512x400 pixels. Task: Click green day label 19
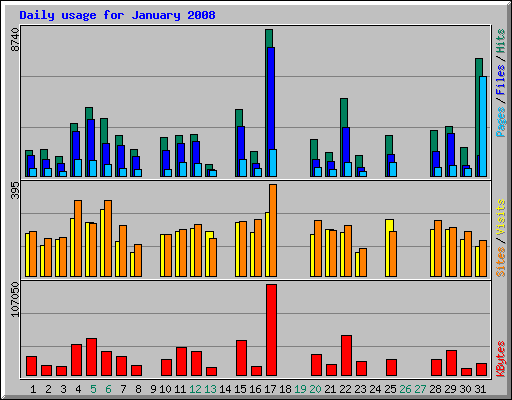tap(300, 389)
